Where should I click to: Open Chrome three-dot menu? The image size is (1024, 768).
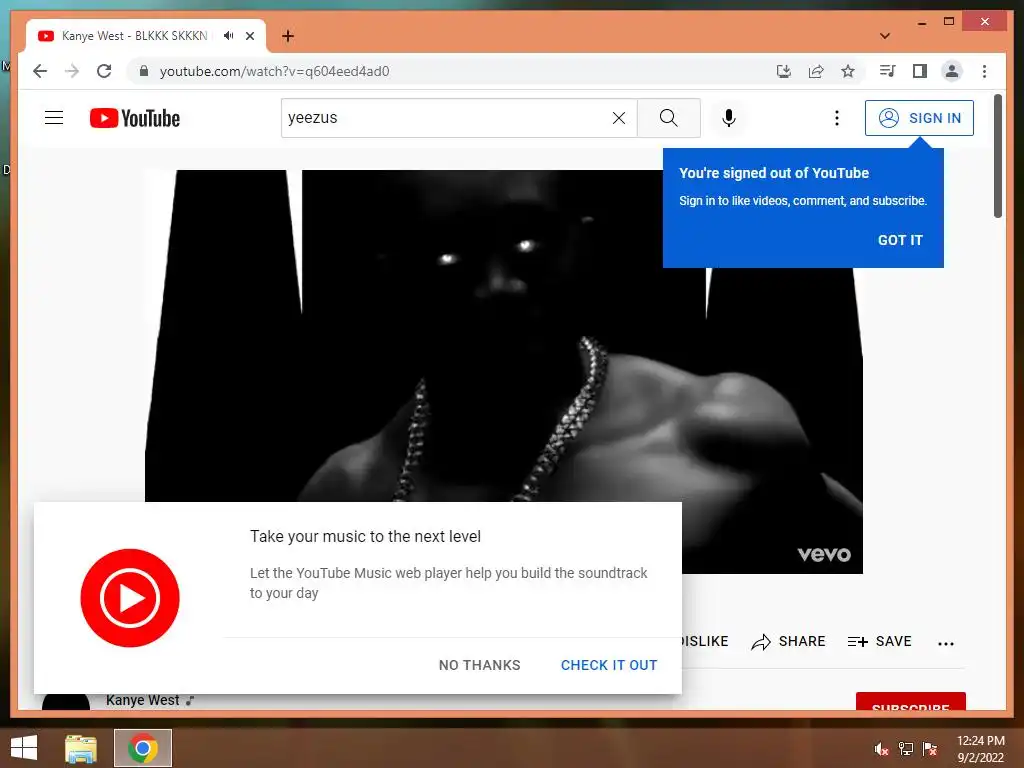pyautogui.click(x=984, y=71)
